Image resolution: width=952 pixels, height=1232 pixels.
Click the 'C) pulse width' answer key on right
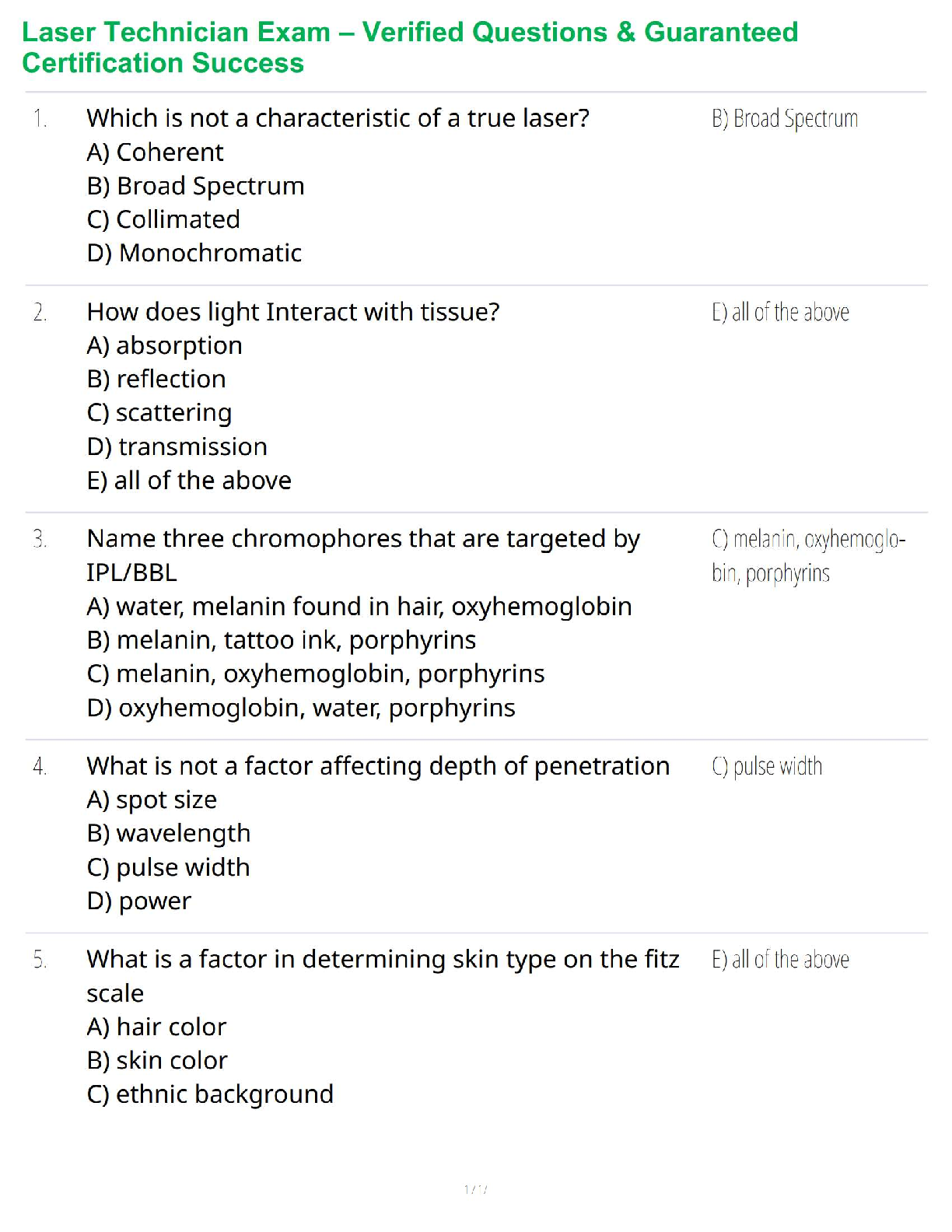[767, 767]
